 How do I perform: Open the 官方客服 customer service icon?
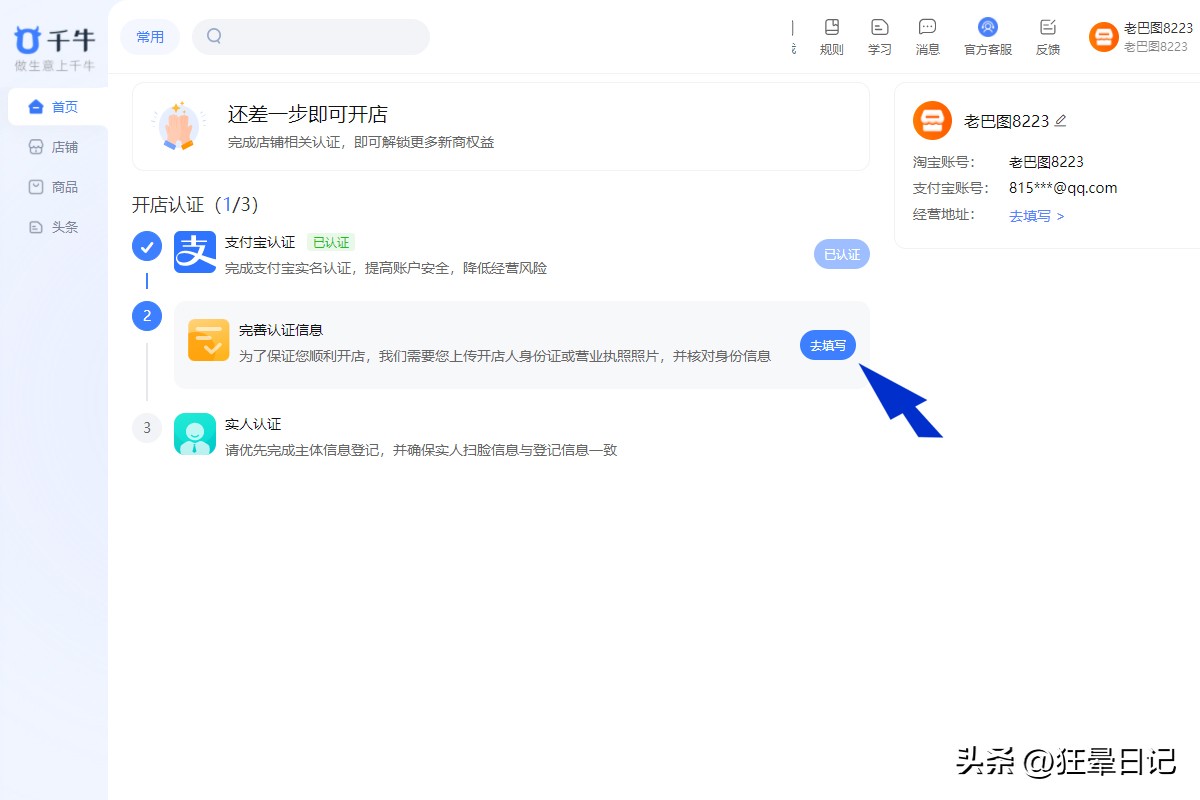tap(987, 30)
